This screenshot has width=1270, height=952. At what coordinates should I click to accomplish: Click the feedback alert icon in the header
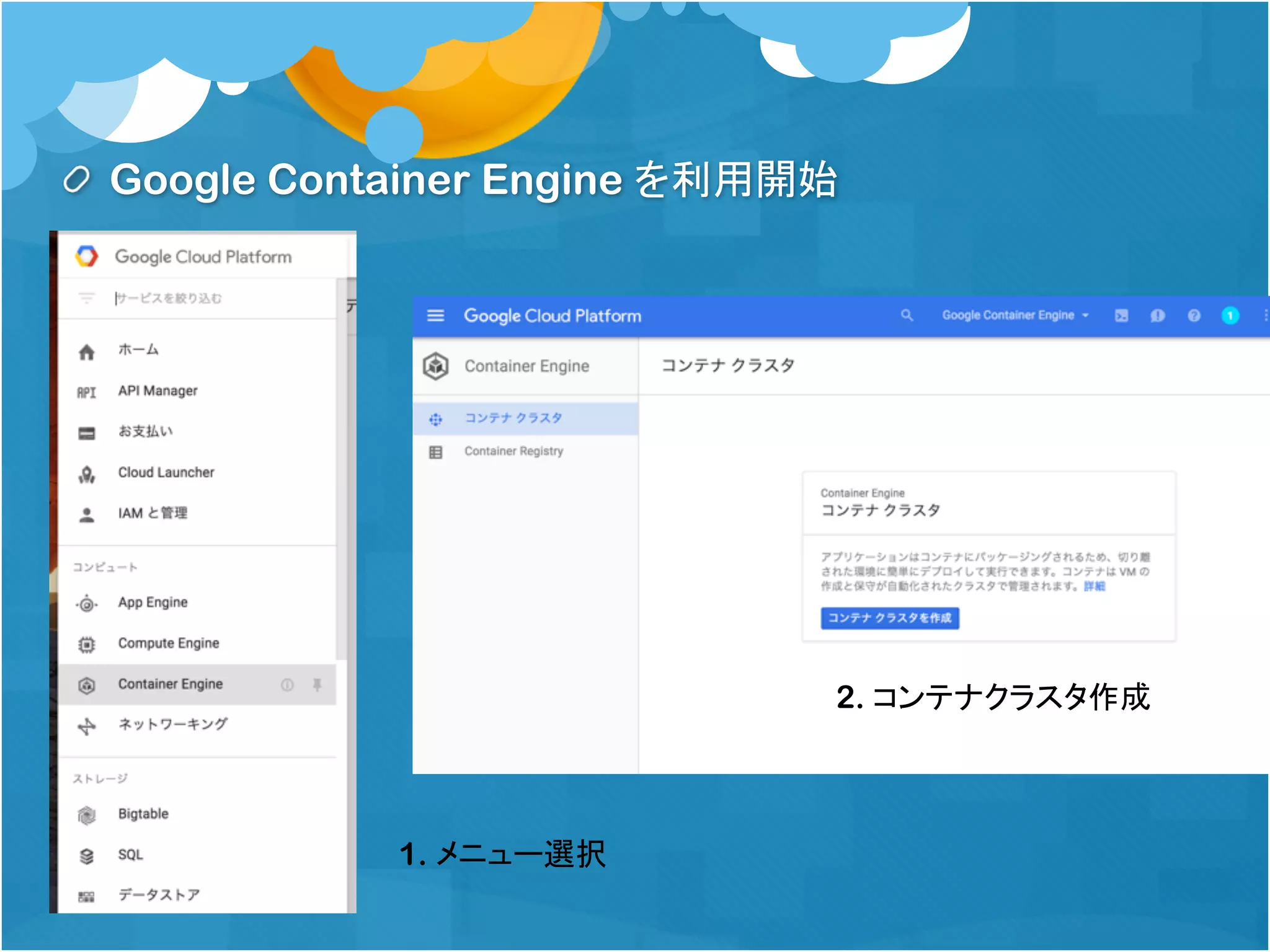(1157, 316)
